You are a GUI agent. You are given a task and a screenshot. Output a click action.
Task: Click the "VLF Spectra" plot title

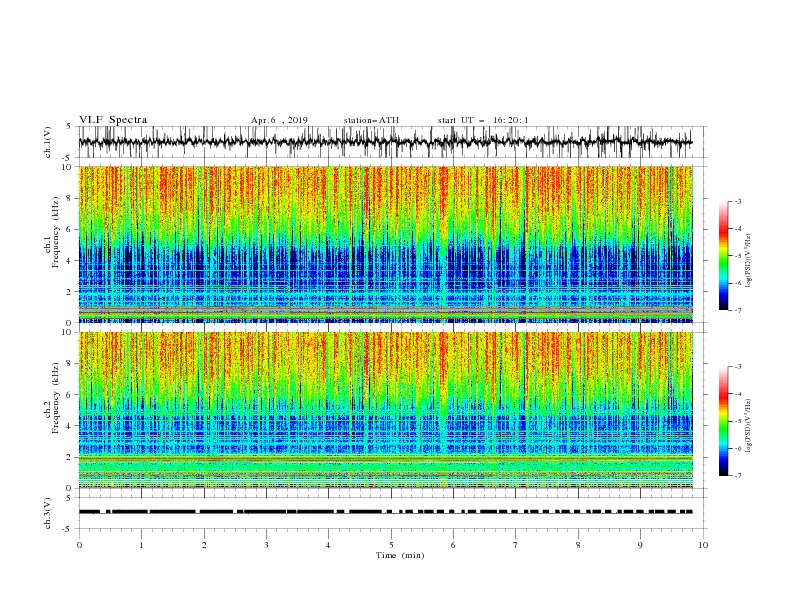point(113,120)
